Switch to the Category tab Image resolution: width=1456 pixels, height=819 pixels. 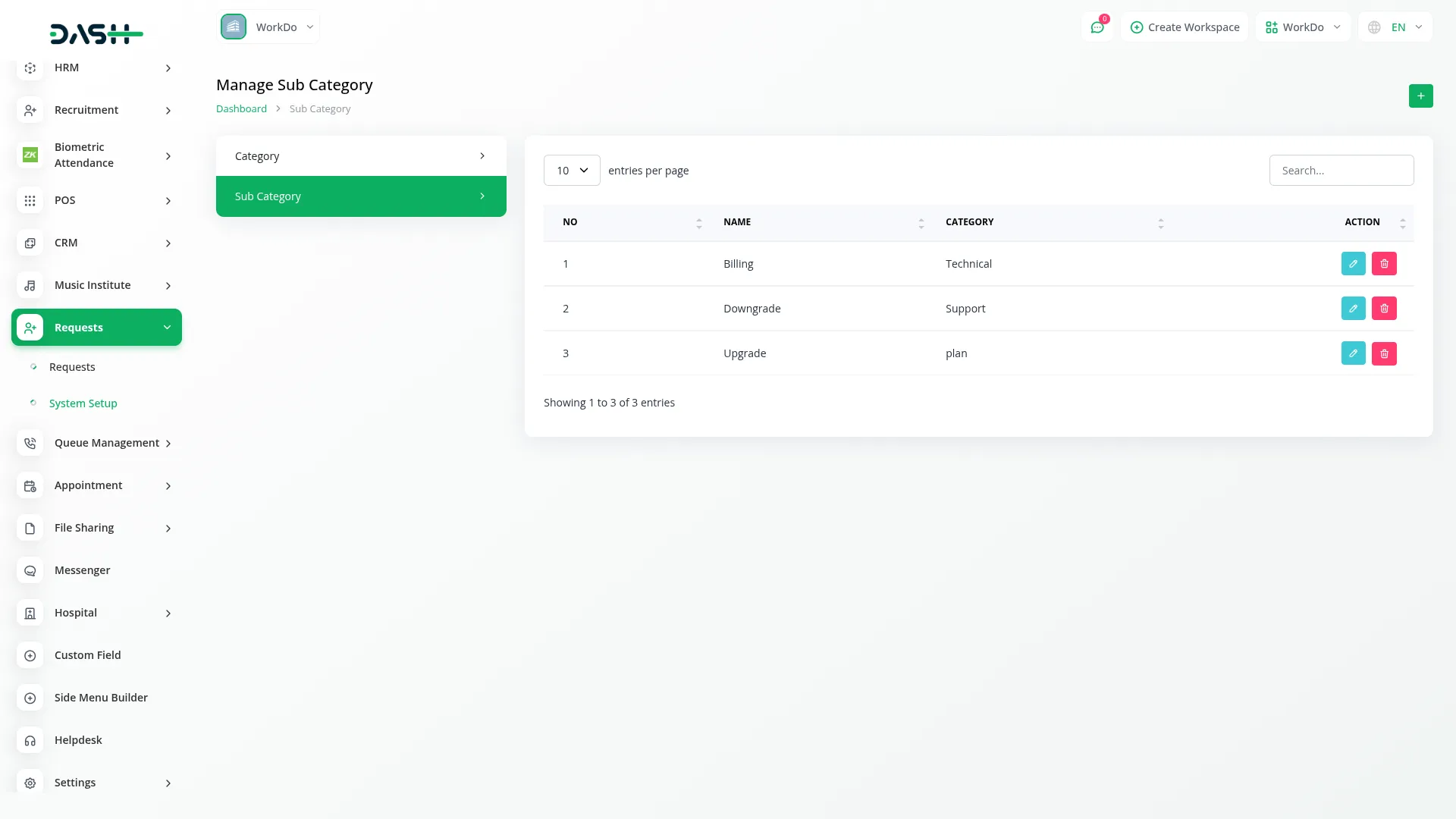click(x=361, y=156)
